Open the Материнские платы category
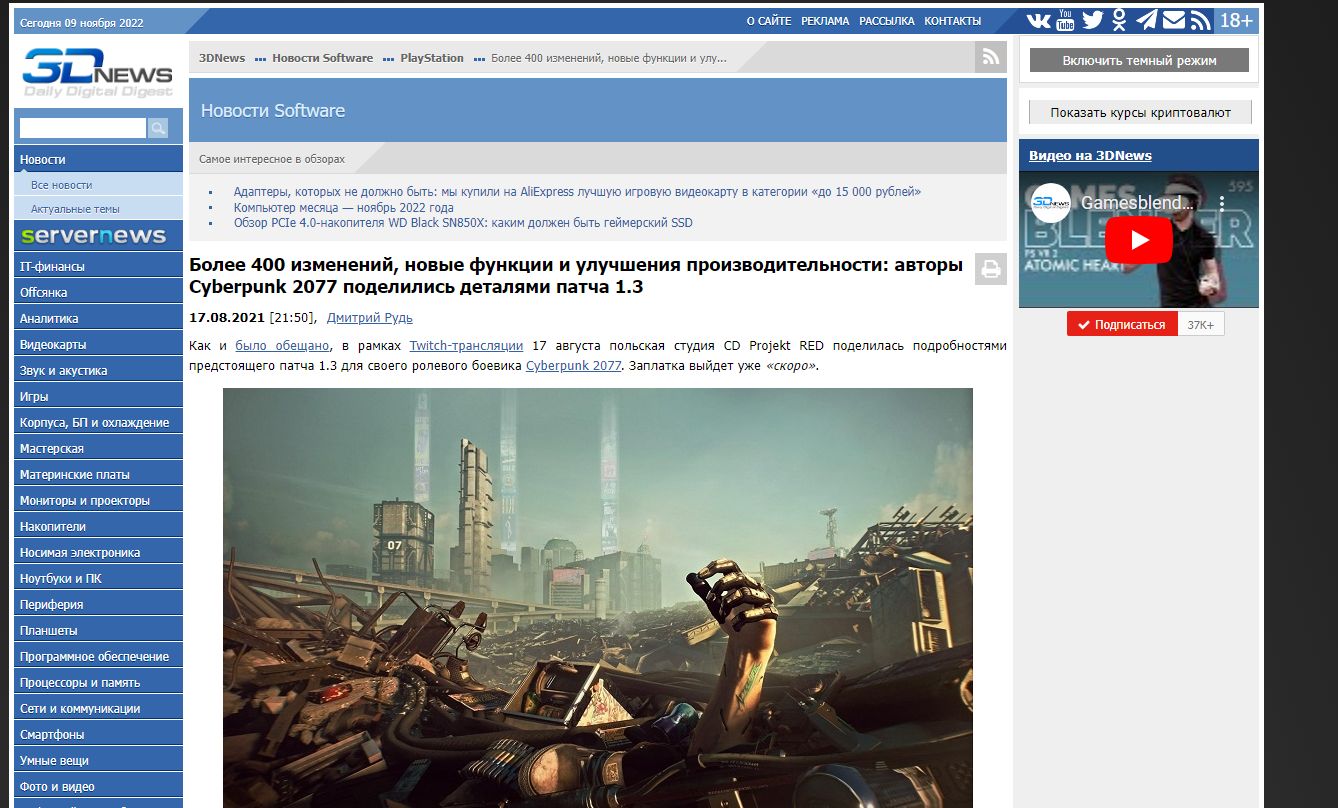 (x=98, y=474)
